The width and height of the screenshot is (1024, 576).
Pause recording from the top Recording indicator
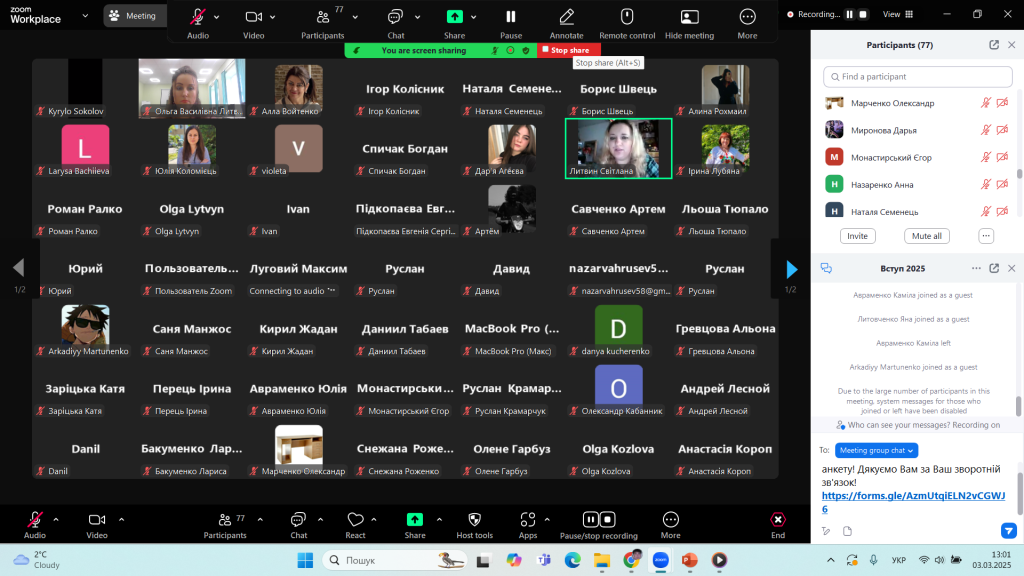[850, 14]
